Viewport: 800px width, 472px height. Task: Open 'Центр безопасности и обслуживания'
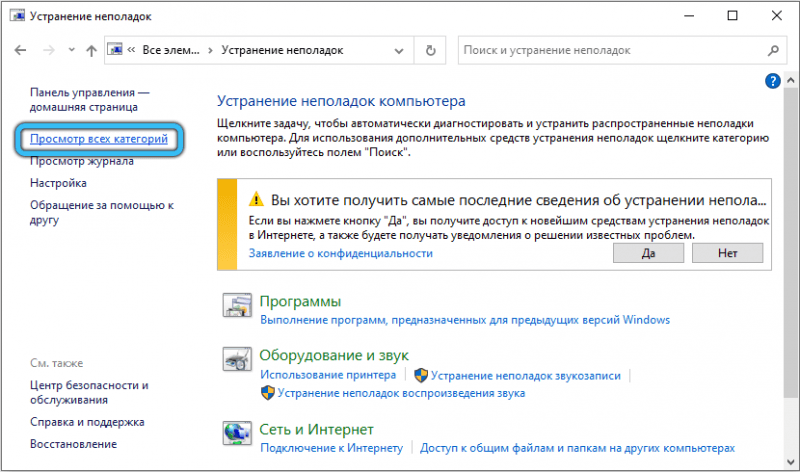(x=89, y=392)
